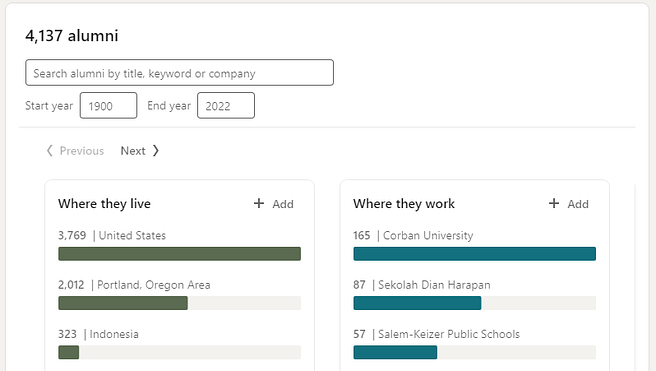Click the 3,769 United States label
This screenshot has height=371, width=656.
coord(112,235)
